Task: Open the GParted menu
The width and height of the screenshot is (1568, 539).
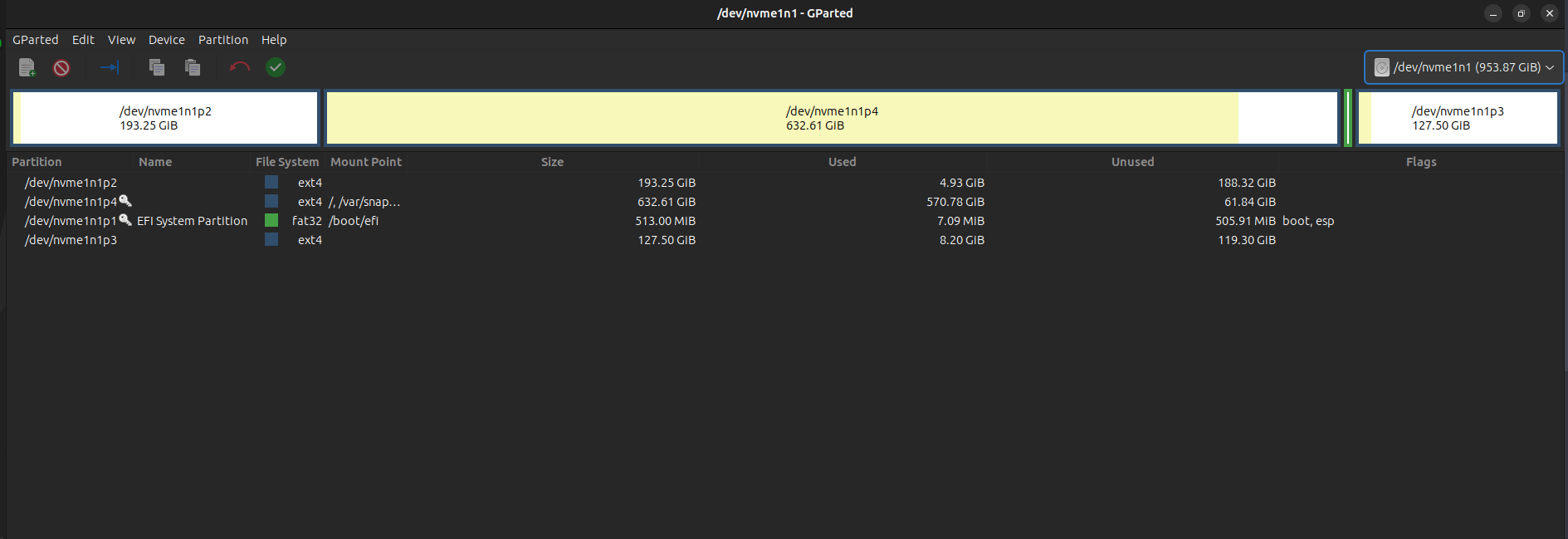Action: (36, 40)
